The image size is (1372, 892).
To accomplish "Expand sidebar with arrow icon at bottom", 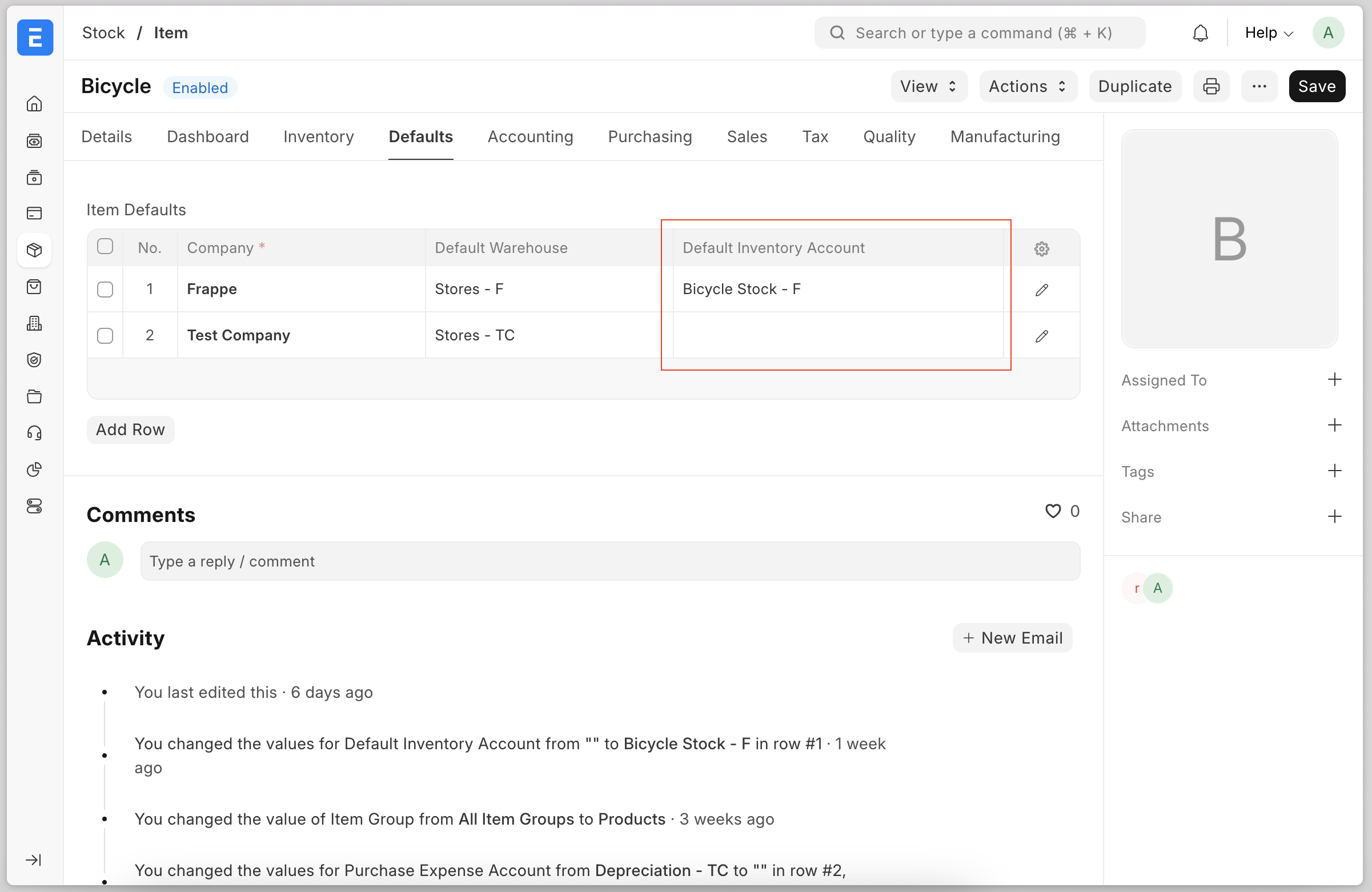I will tap(34, 859).
